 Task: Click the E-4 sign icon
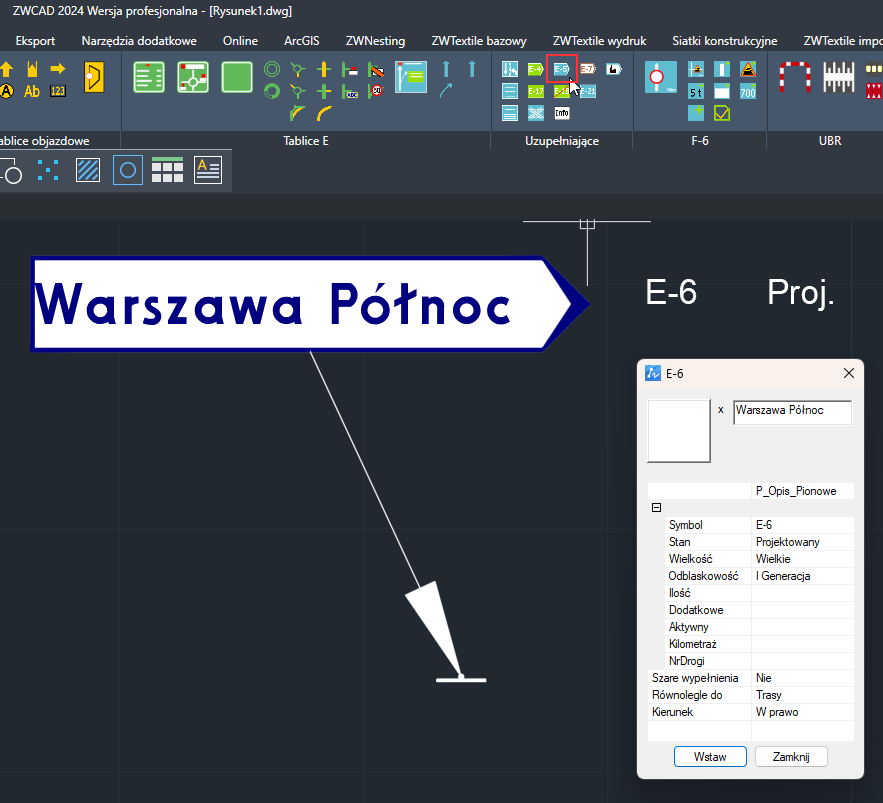536,70
